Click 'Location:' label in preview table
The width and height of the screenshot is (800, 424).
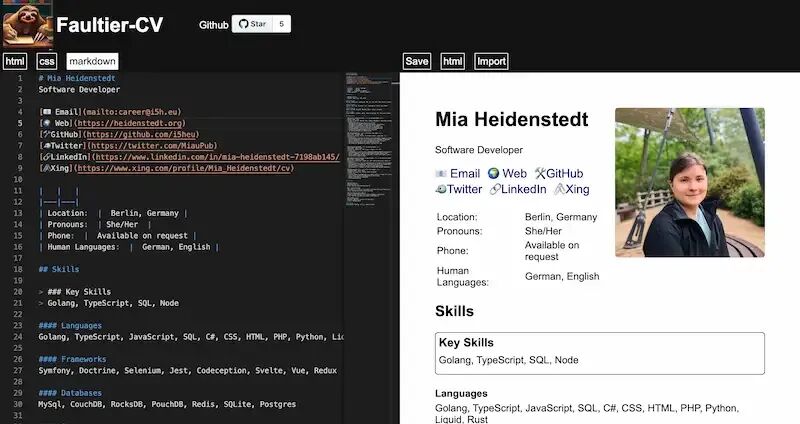[x=457, y=217]
